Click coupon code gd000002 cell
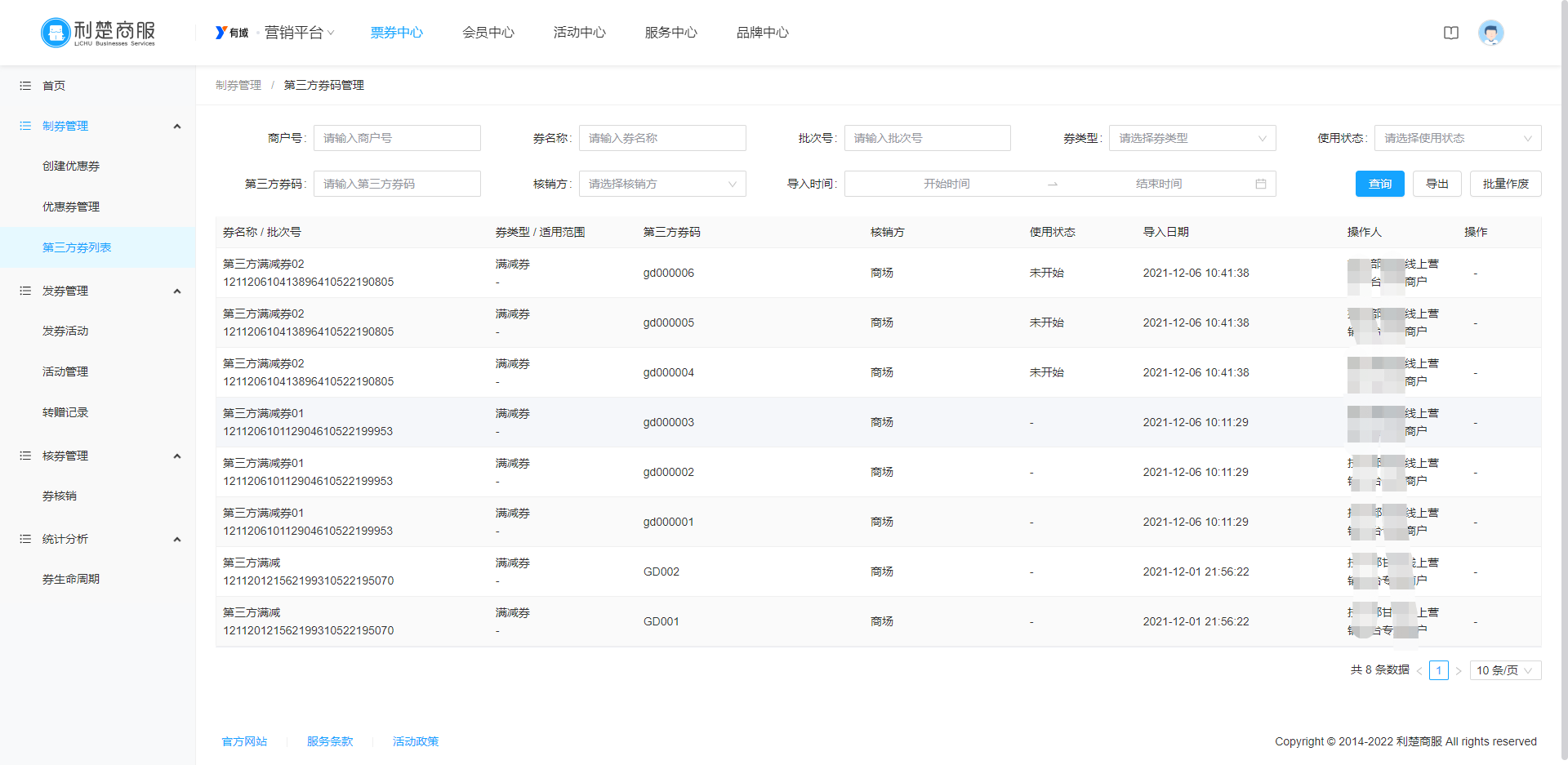Image resolution: width=1568 pixels, height=765 pixels. (x=669, y=472)
